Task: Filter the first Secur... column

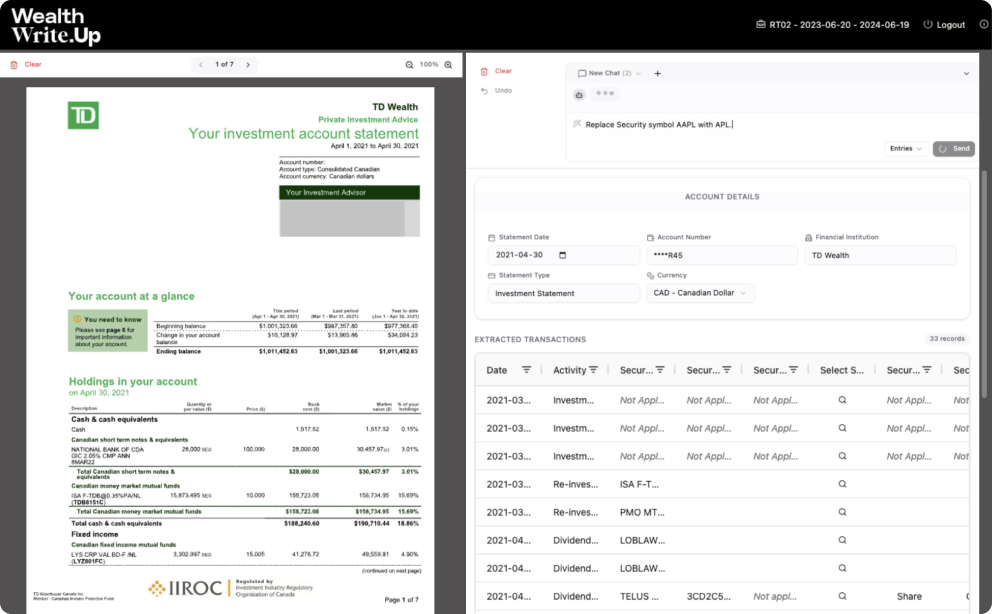Action: point(660,370)
